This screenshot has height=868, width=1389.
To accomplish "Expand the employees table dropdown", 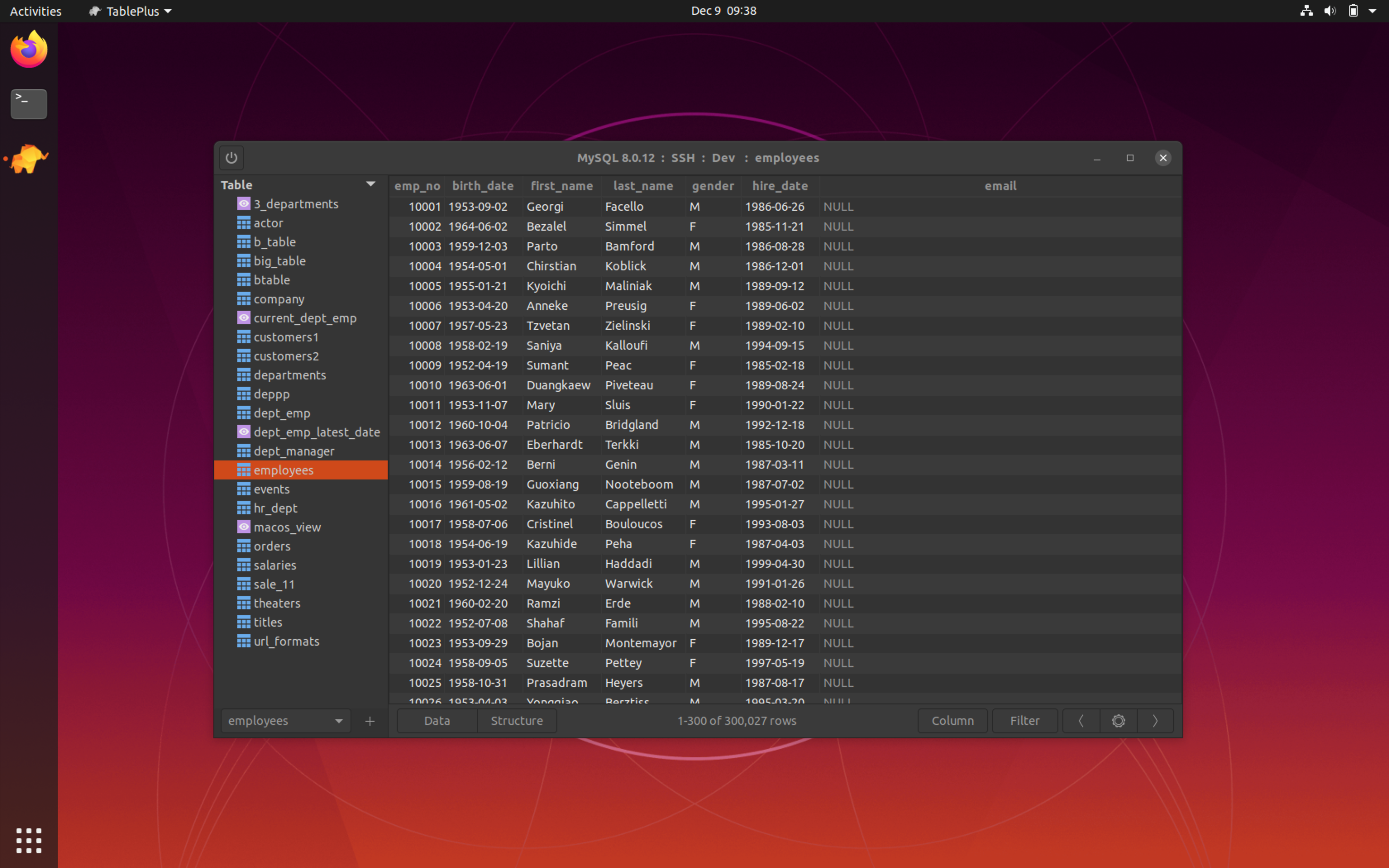I will 339,720.
